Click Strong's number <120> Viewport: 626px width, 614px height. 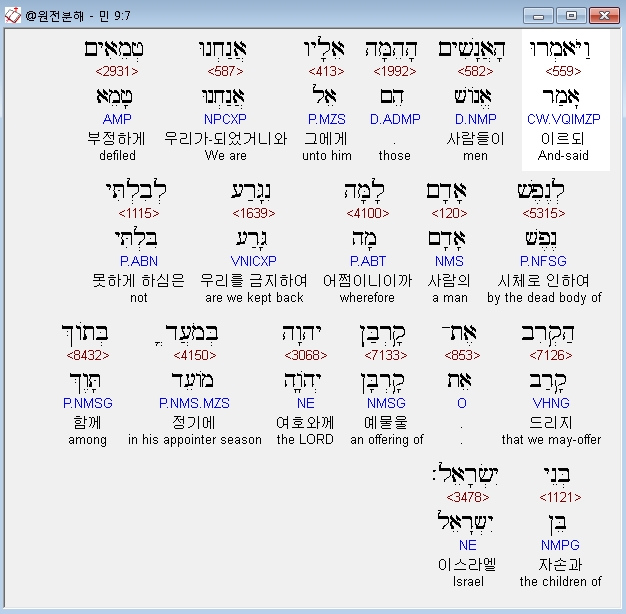449,214
